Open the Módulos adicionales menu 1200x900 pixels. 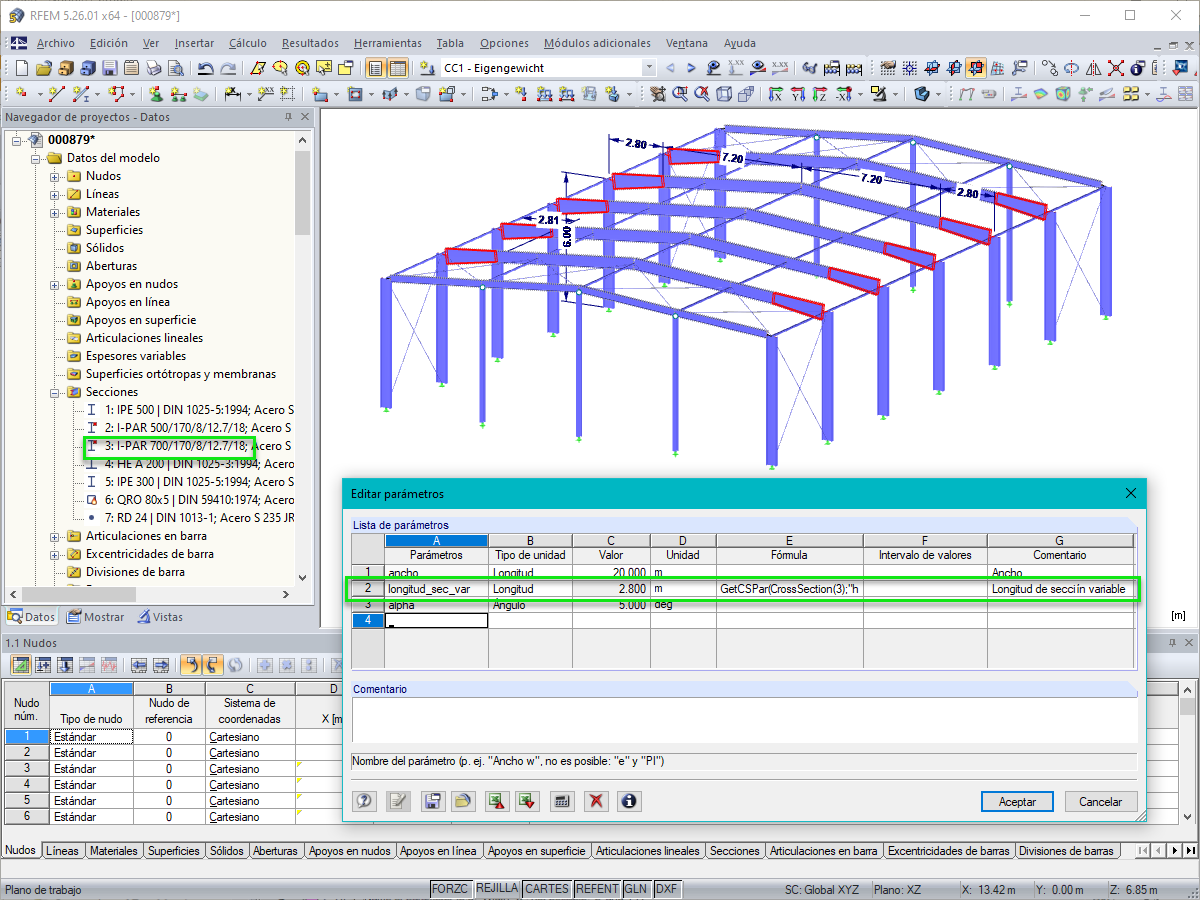pos(597,43)
